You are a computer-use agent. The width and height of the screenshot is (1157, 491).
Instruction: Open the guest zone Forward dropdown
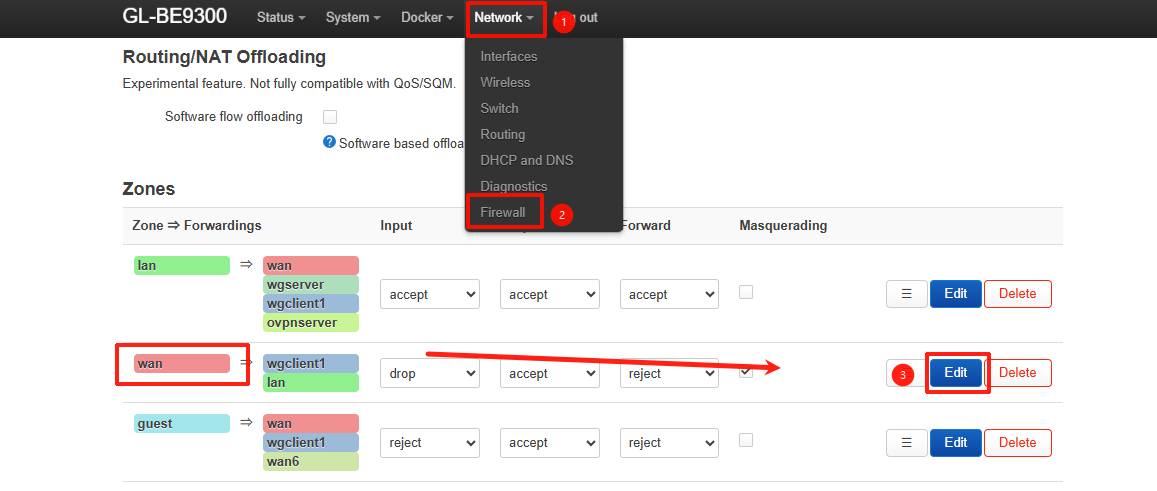(x=669, y=443)
